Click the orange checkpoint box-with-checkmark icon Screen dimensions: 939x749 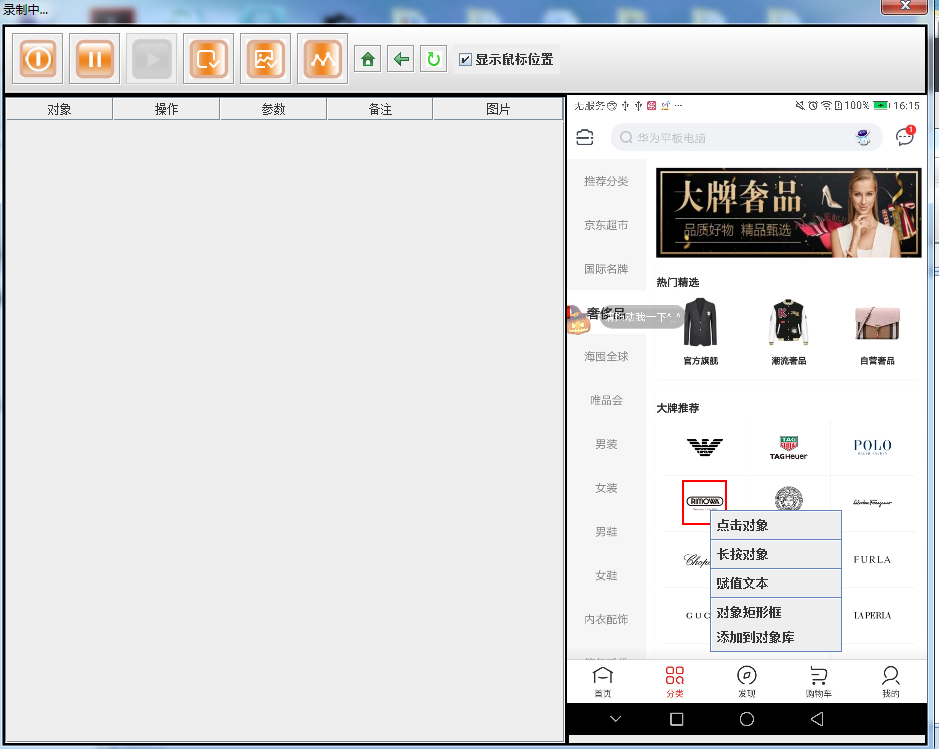pos(208,59)
